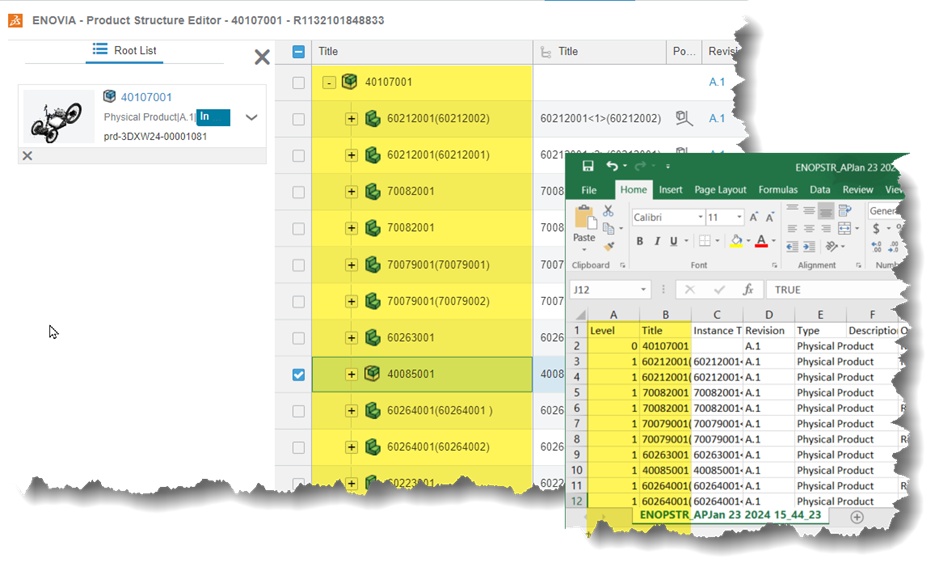
Task: Switch to the Root List tab
Action: pos(124,50)
